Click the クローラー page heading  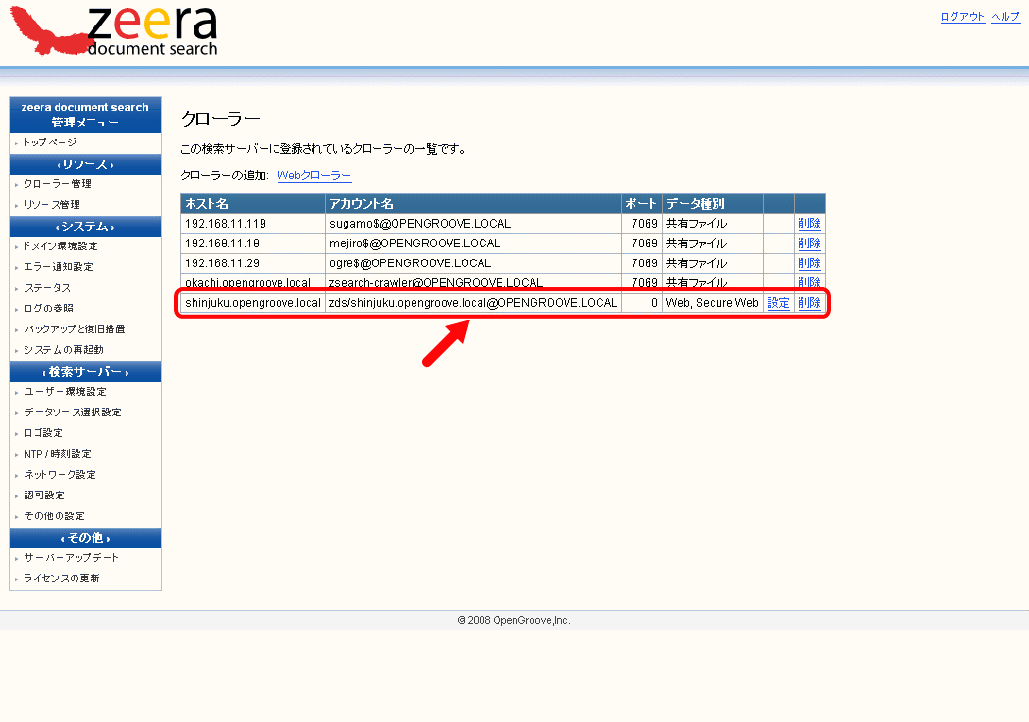point(220,119)
